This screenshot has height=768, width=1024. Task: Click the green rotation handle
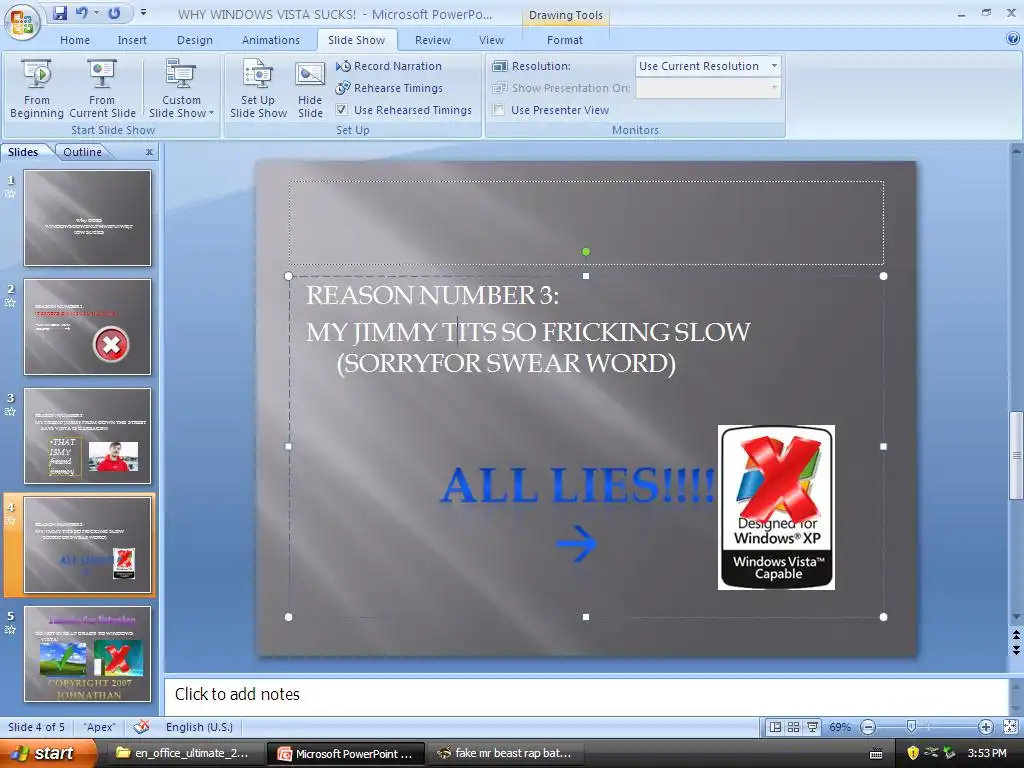click(586, 251)
